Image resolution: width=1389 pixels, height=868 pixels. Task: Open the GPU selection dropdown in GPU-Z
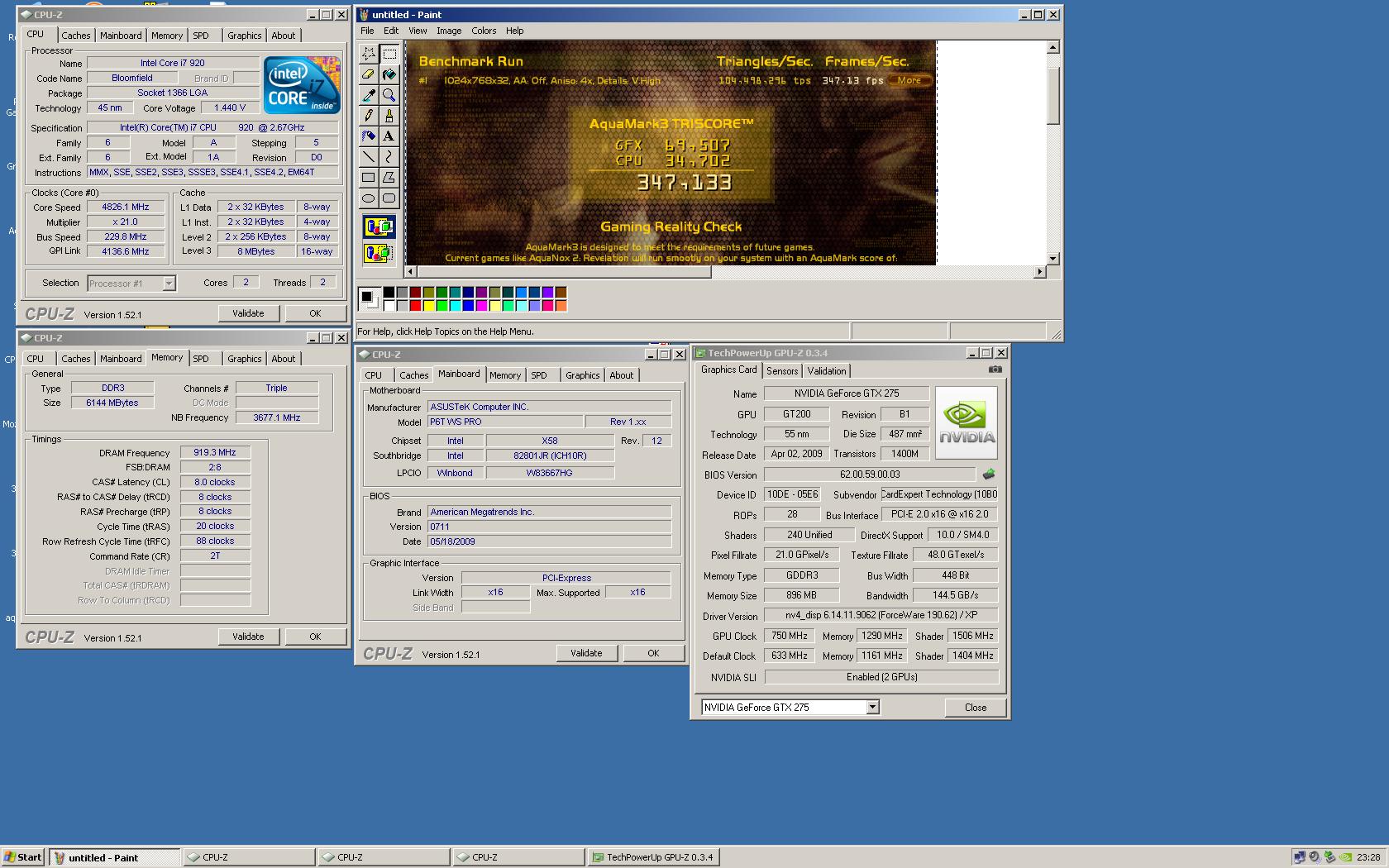coord(872,707)
